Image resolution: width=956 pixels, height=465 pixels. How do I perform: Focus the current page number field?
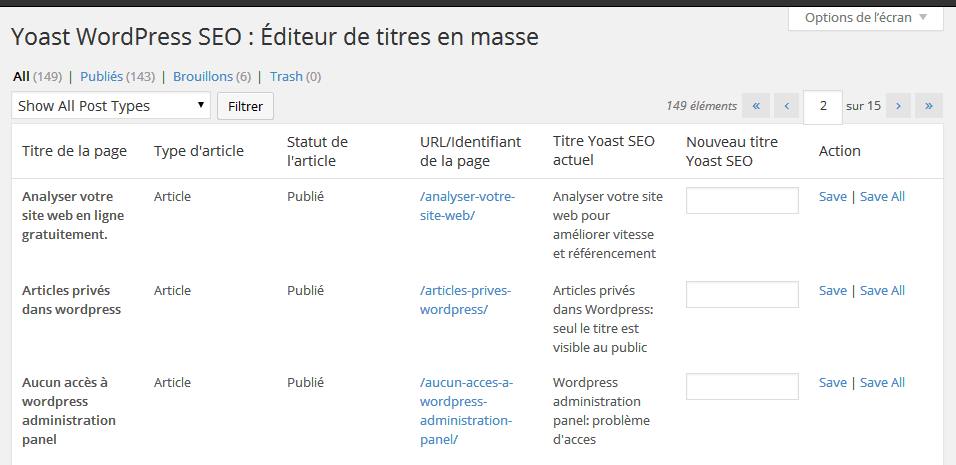823,107
